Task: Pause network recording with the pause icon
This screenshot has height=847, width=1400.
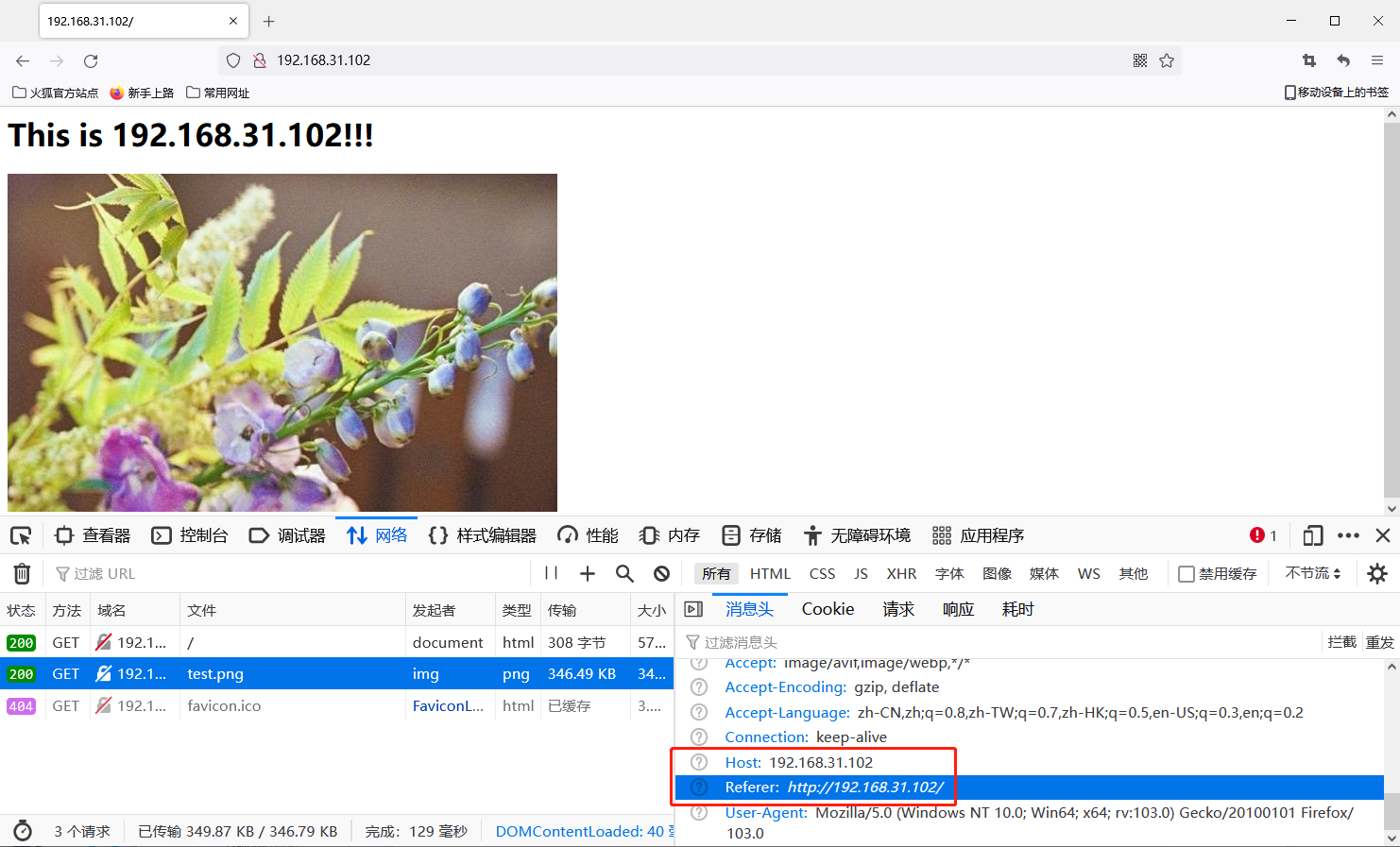Action: point(552,573)
